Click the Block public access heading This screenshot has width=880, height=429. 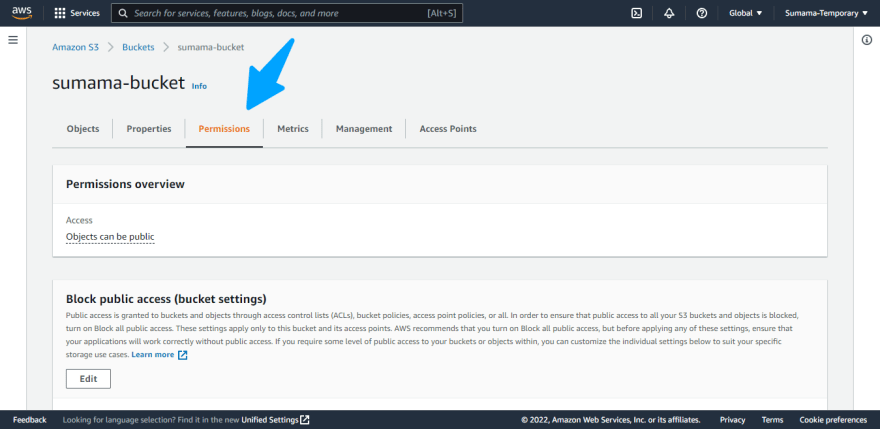(x=166, y=298)
